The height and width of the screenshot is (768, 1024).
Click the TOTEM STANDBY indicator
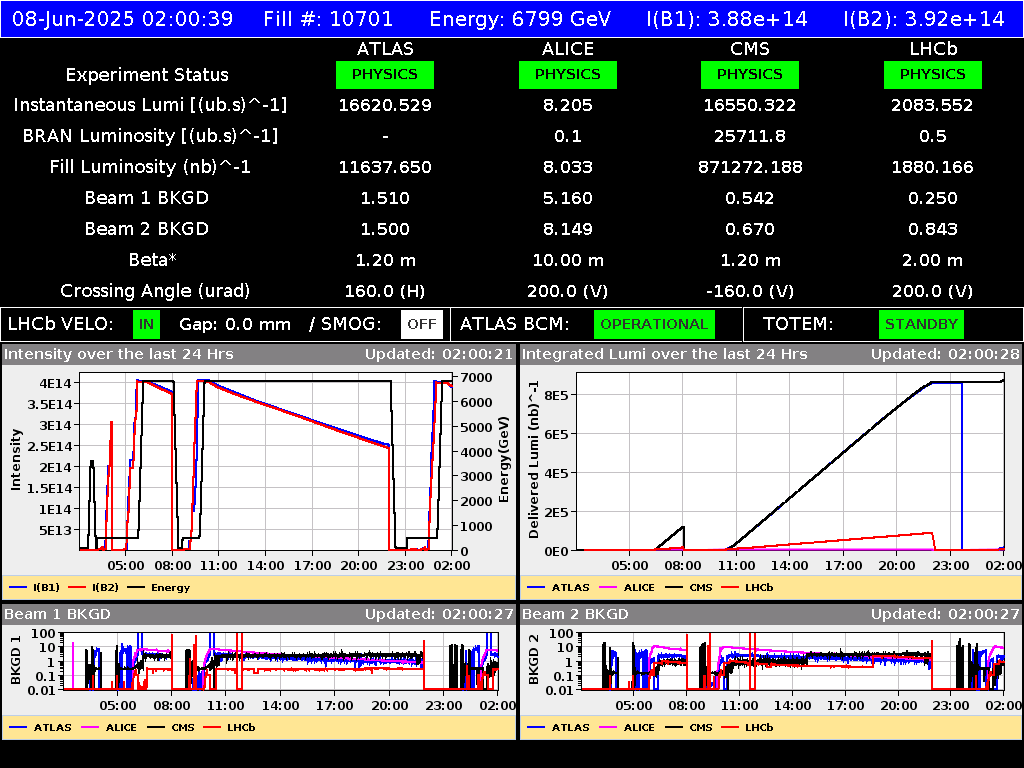[921, 325]
